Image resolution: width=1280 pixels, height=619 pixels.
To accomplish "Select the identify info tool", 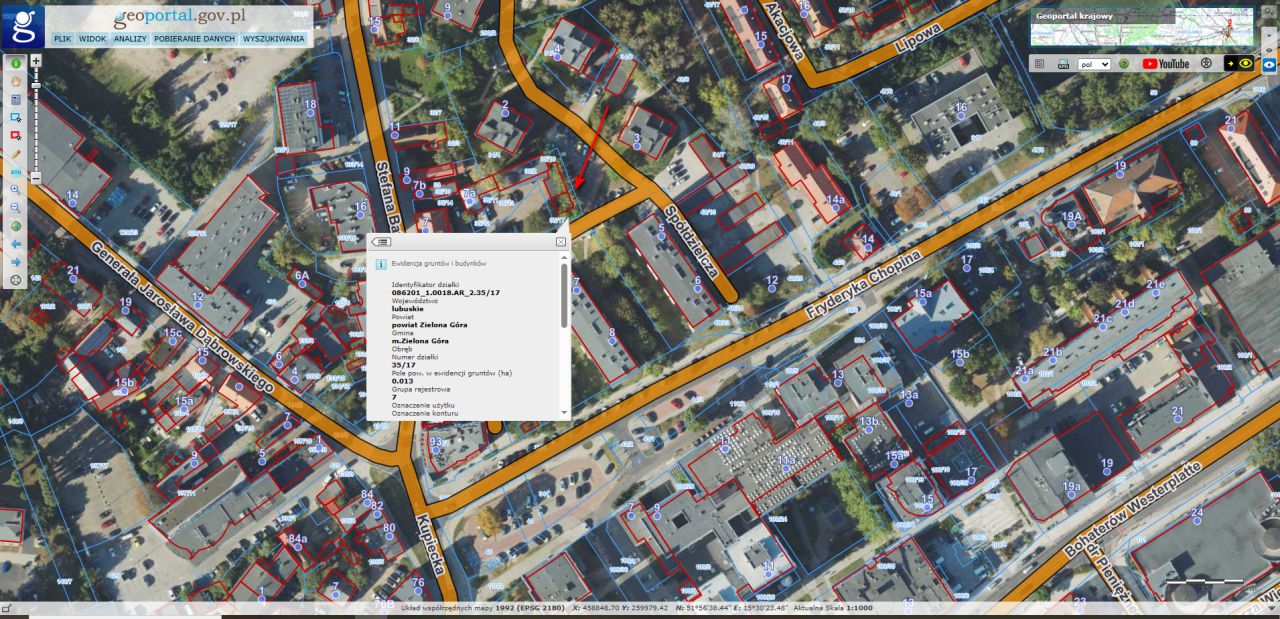I will (15, 64).
